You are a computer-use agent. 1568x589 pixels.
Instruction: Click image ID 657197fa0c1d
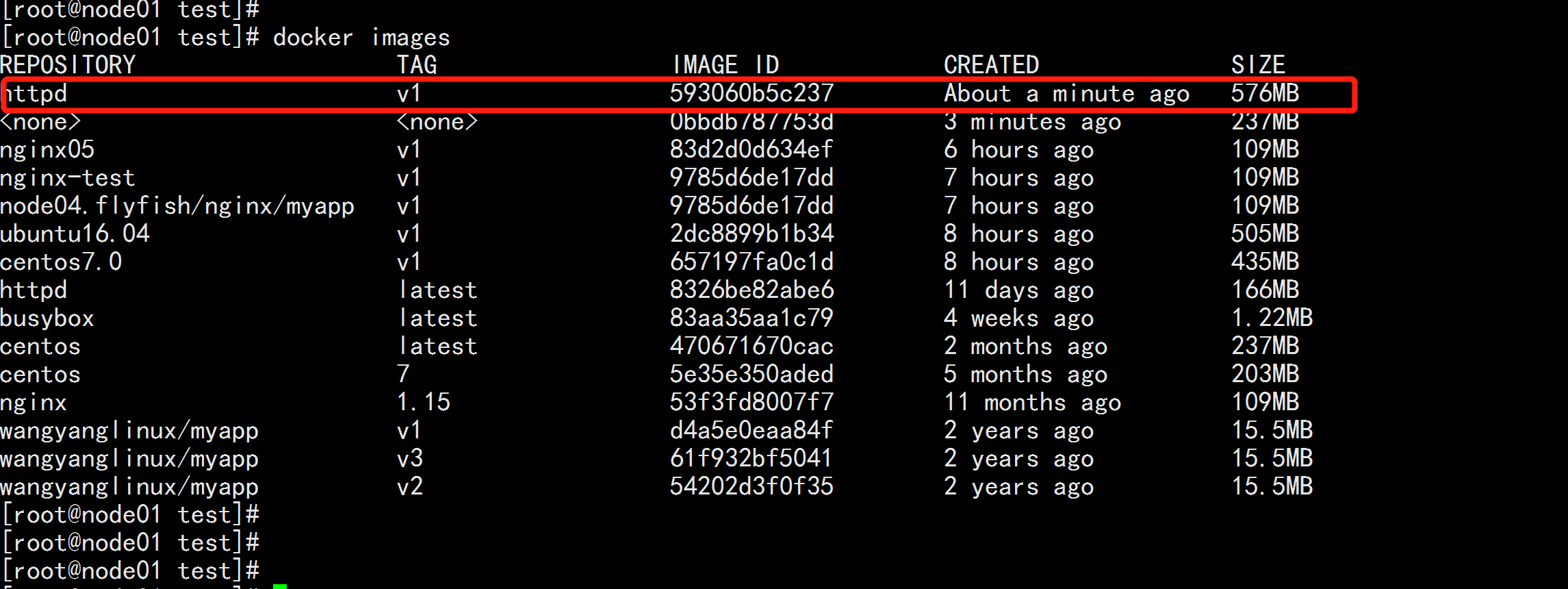click(751, 262)
